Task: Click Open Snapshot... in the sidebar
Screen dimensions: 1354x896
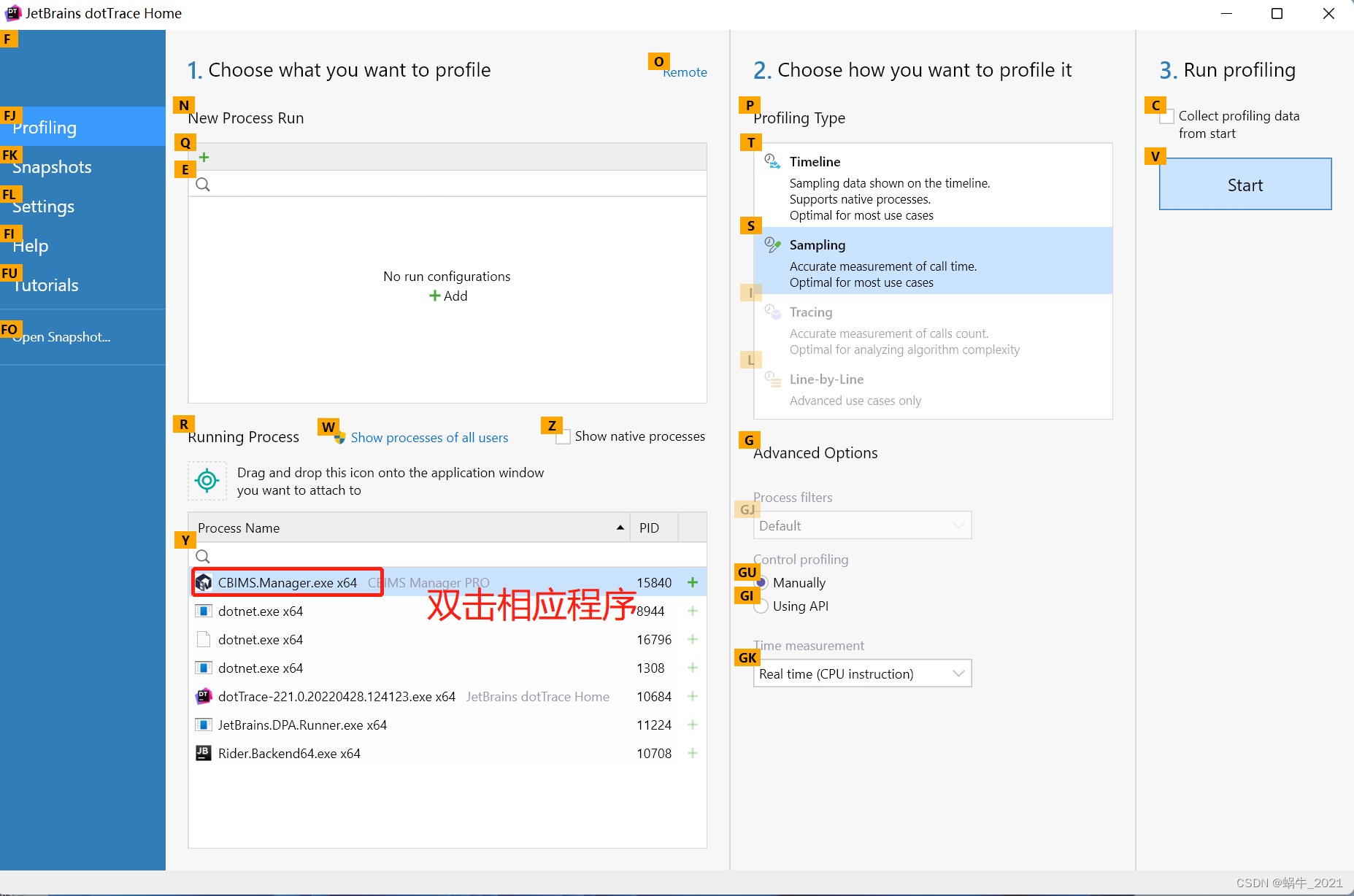Action: [x=61, y=337]
